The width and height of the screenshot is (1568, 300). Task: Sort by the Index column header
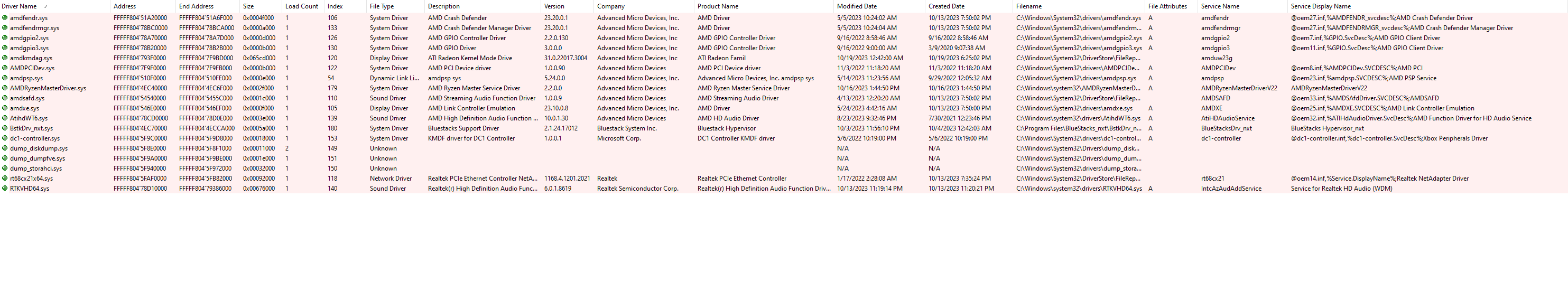[345, 6]
